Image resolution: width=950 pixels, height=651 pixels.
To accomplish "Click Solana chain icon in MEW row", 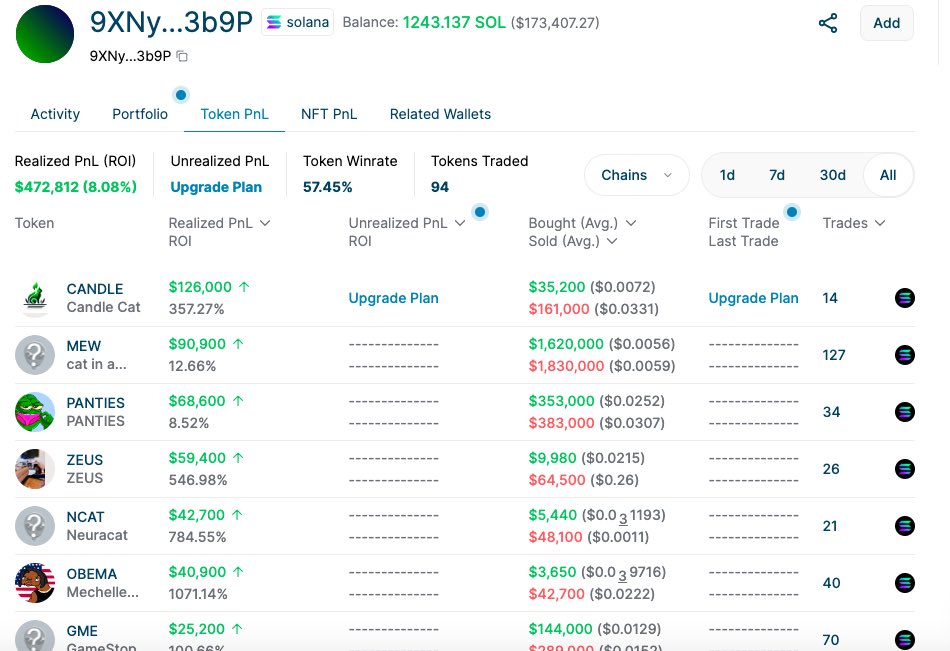I will [905, 355].
